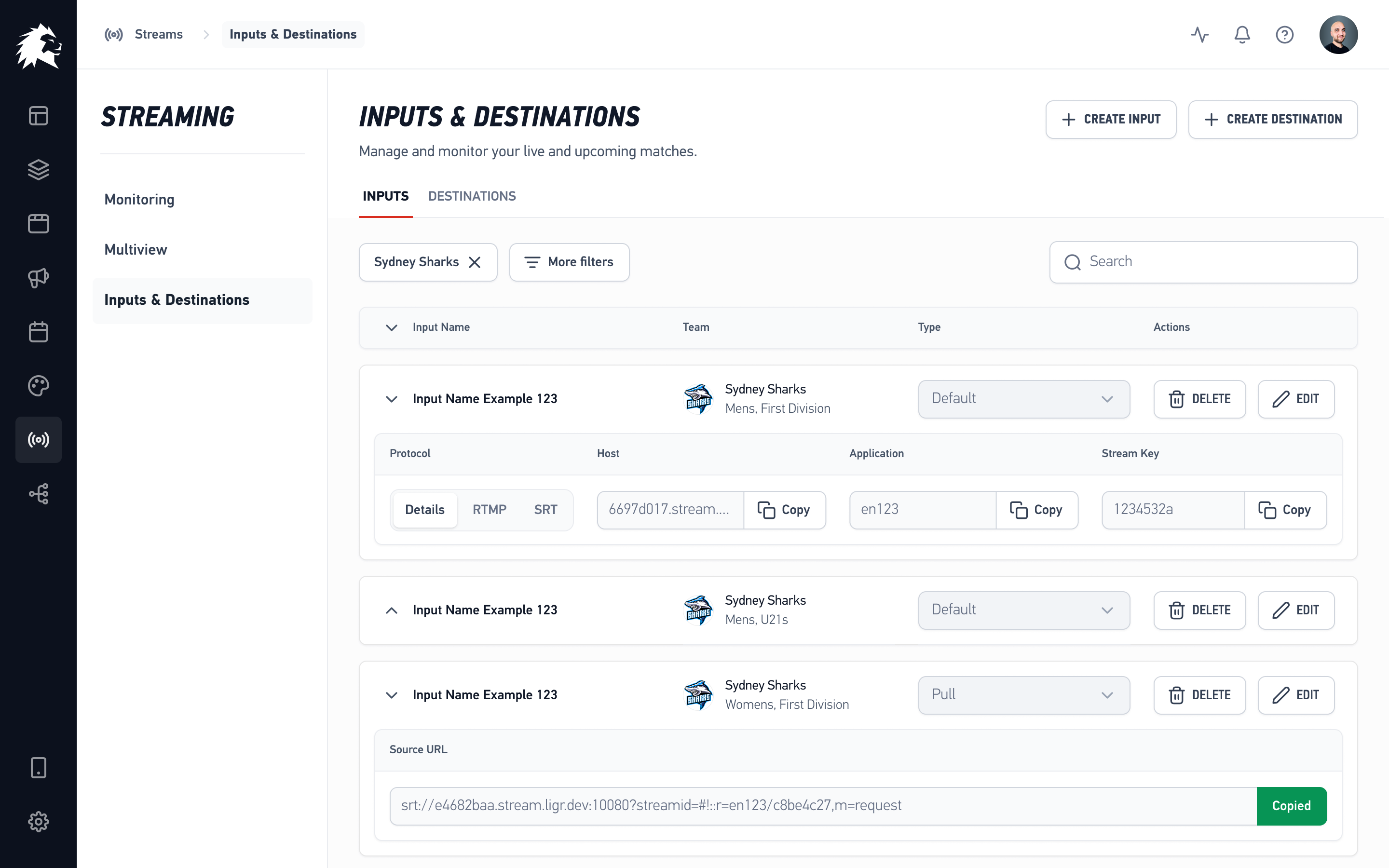Copy the Stream Key value
The width and height of the screenshot is (1389, 868).
[x=1285, y=510]
